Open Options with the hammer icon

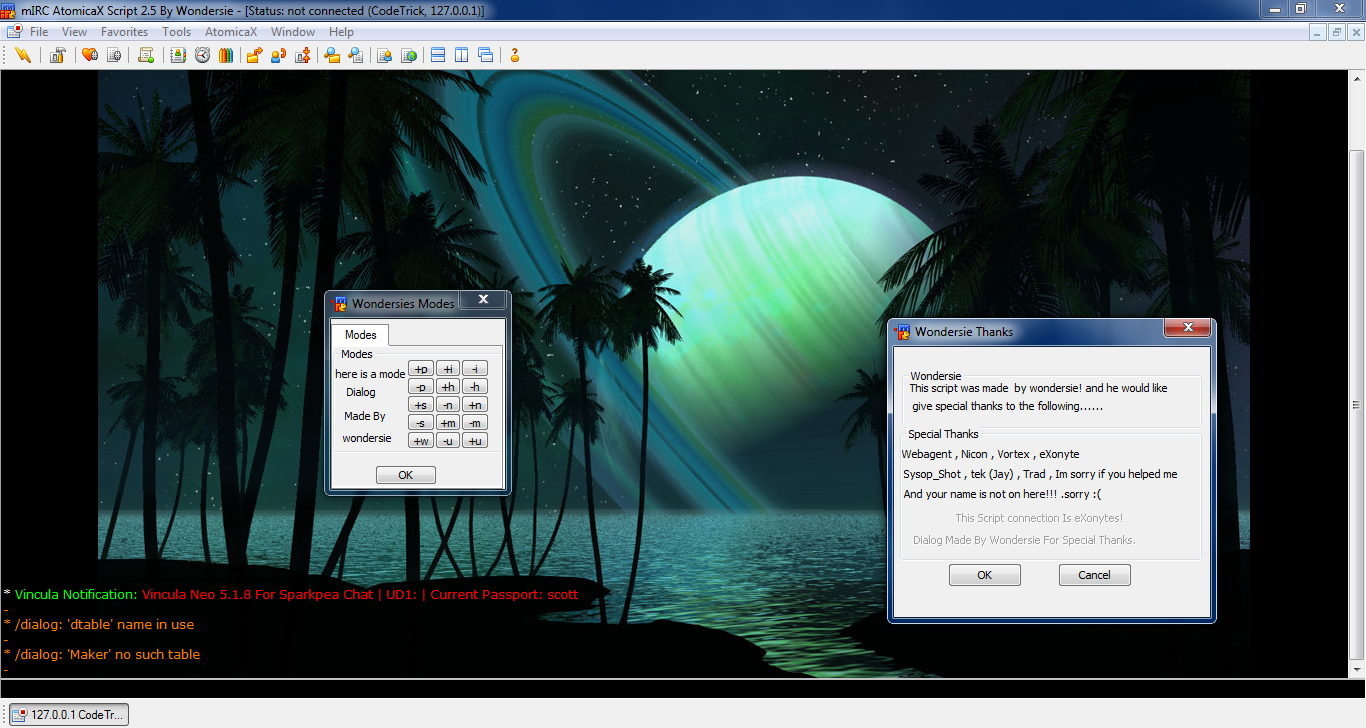coord(58,55)
